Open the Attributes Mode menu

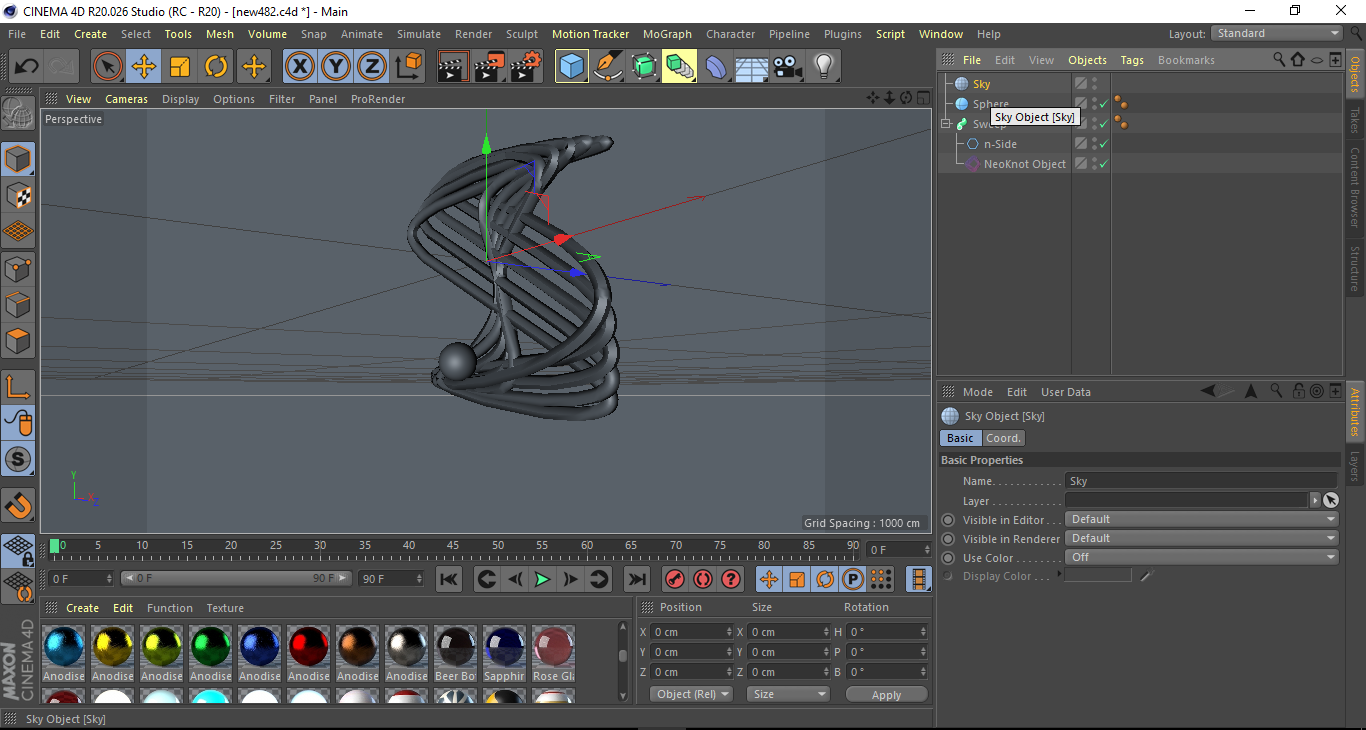click(x=977, y=392)
